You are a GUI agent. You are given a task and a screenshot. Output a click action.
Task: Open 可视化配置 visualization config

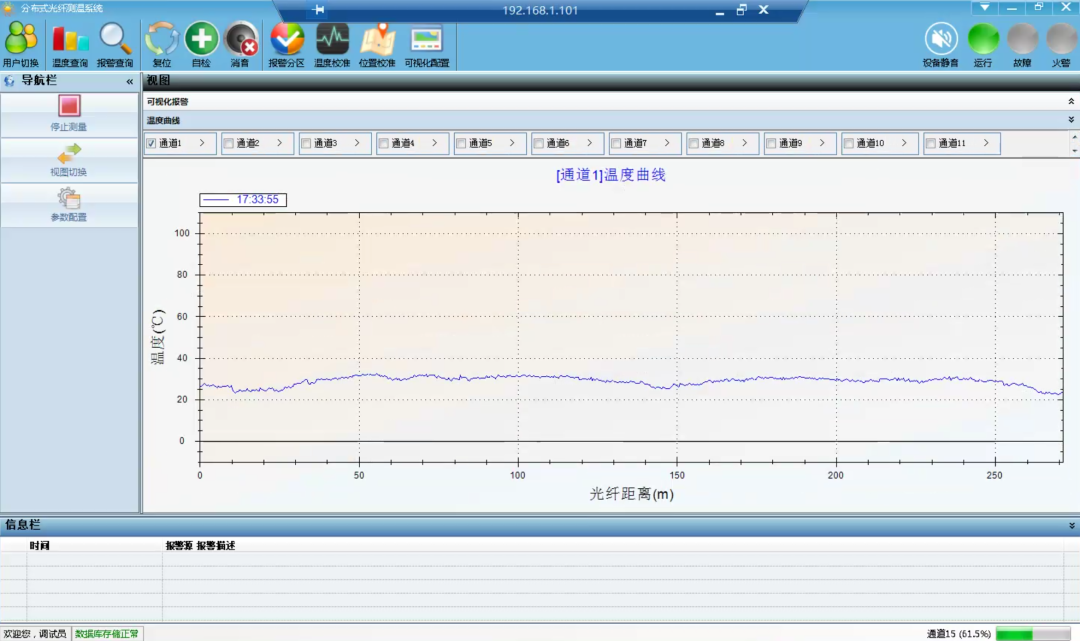click(x=426, y=44)
